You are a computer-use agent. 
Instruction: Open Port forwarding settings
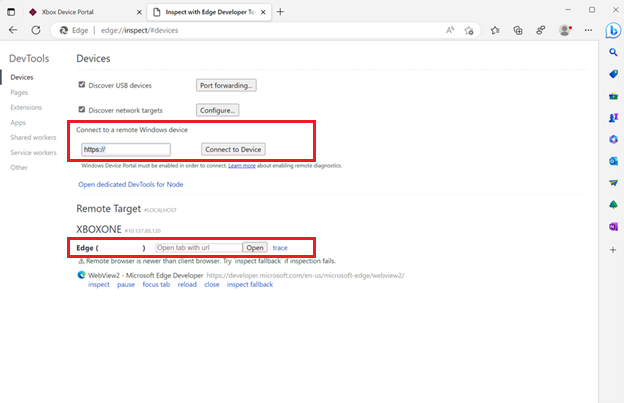pos(226,85)
